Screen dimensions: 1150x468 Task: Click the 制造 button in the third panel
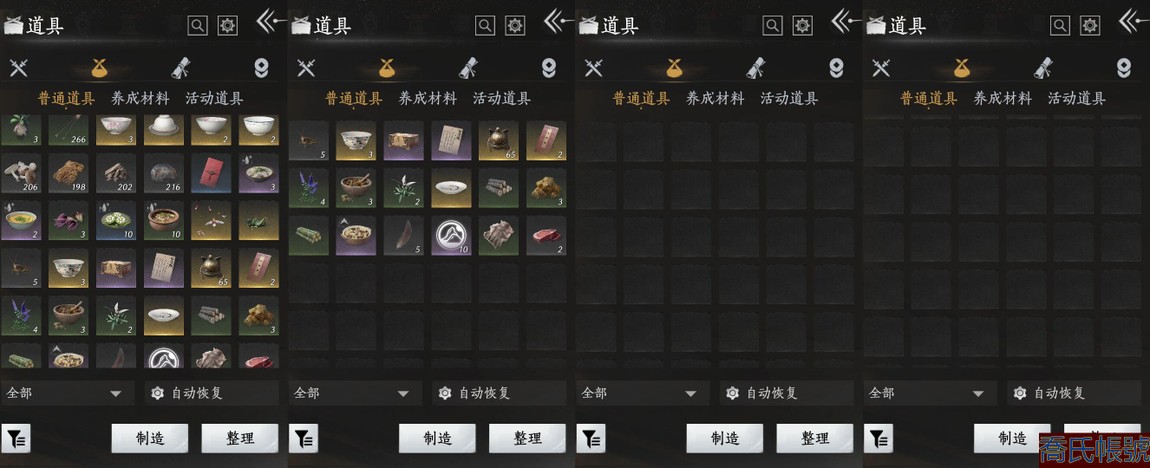pos(725,439)
